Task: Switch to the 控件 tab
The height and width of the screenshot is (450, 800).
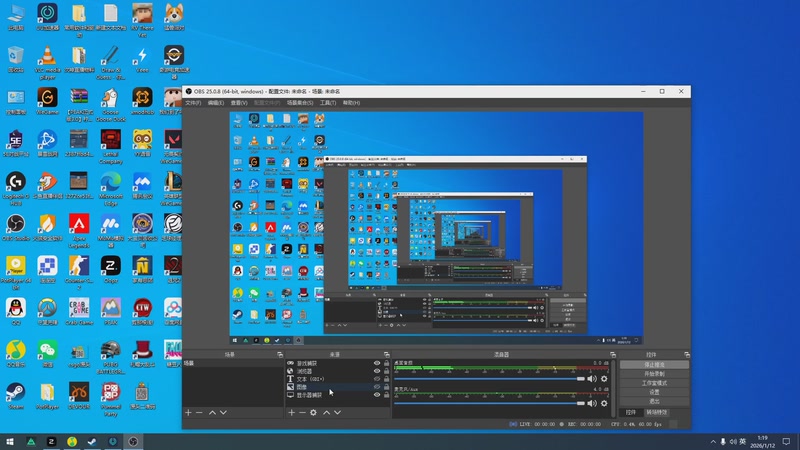Action: point(631,412)
